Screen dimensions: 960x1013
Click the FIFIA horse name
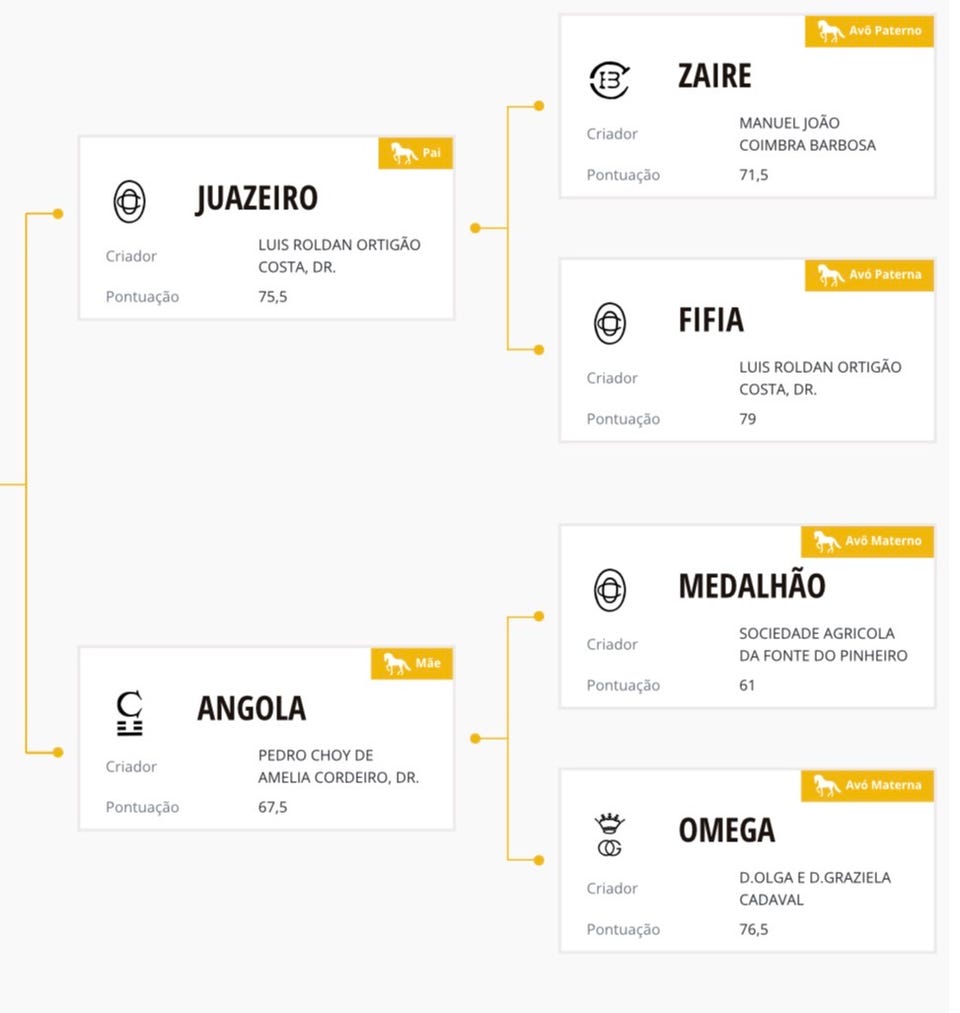click(710, 320)
